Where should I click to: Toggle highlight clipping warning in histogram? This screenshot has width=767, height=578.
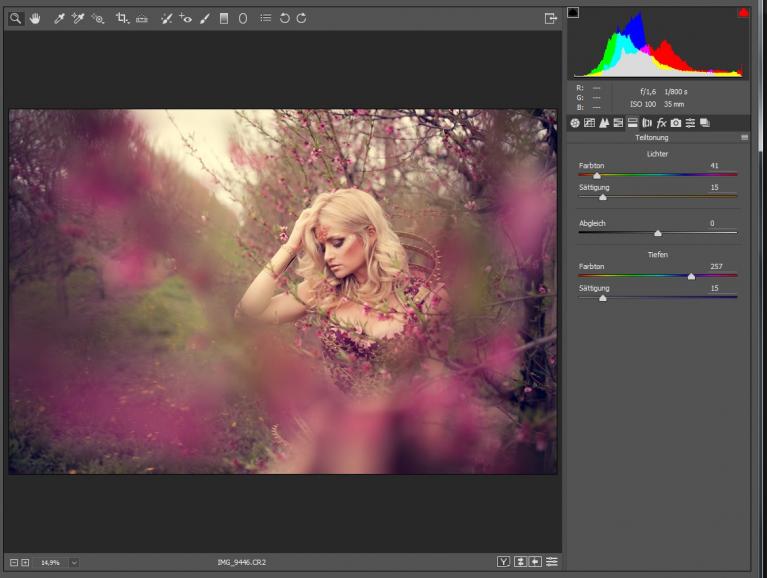coord(743,12)
